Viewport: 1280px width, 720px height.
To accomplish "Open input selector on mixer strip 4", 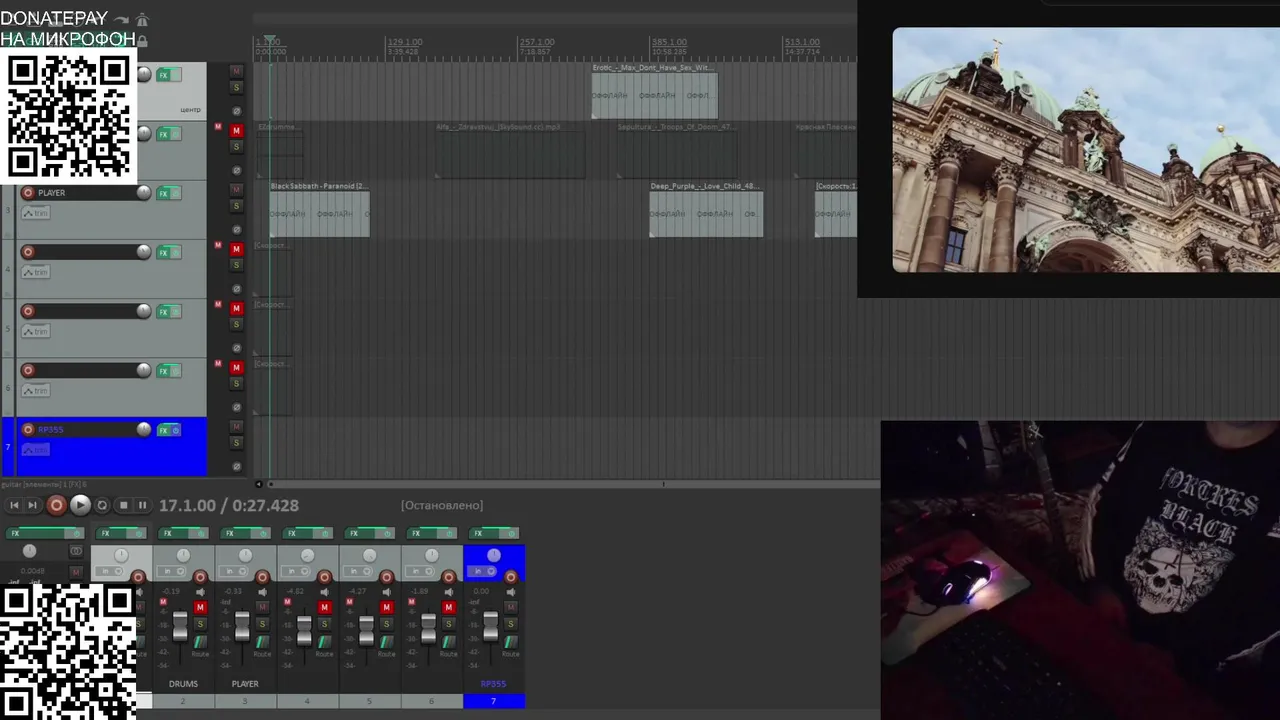I will click(x=298, y=571).
